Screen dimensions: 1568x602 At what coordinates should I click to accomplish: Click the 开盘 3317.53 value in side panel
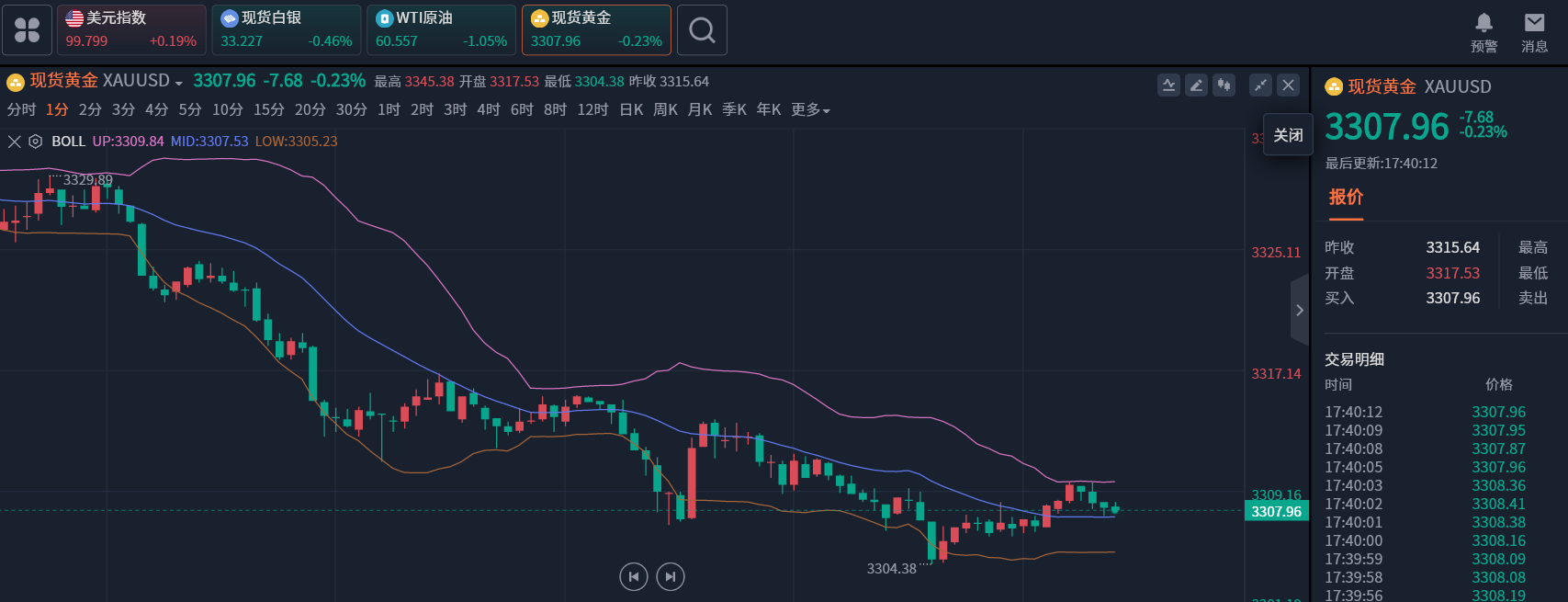pyautogui.click(x=1452, y=273)
